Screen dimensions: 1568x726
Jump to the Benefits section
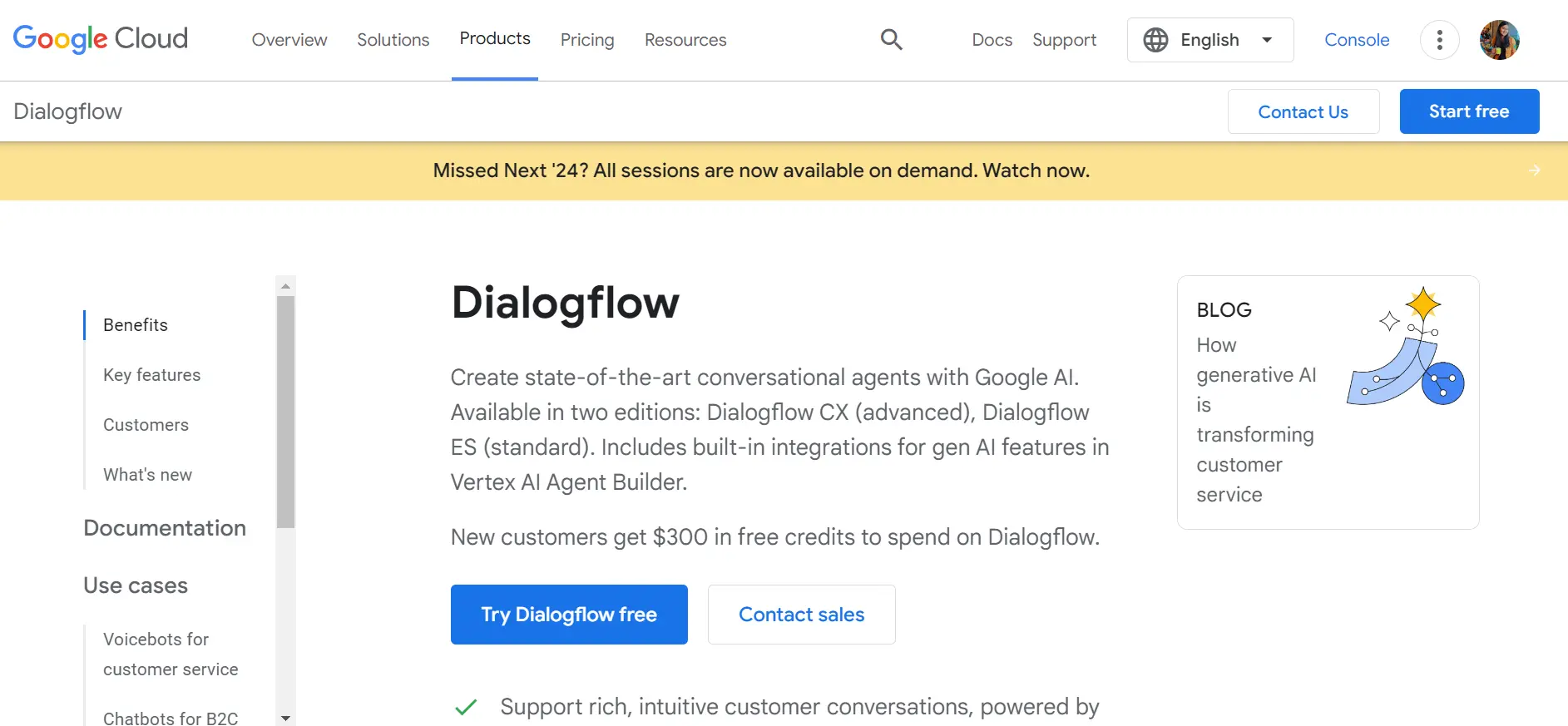click(136, 325)
